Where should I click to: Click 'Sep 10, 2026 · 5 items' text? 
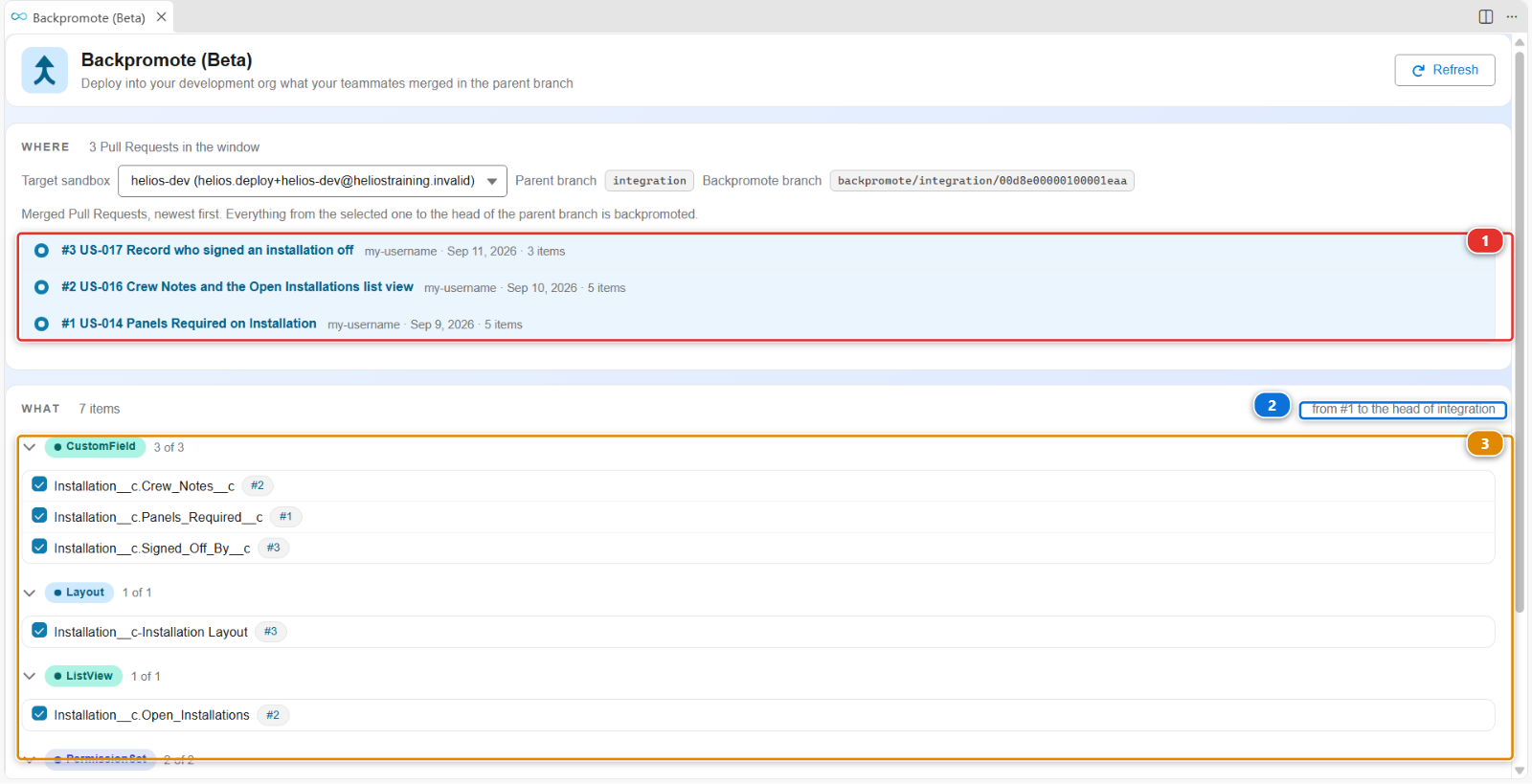566,288
